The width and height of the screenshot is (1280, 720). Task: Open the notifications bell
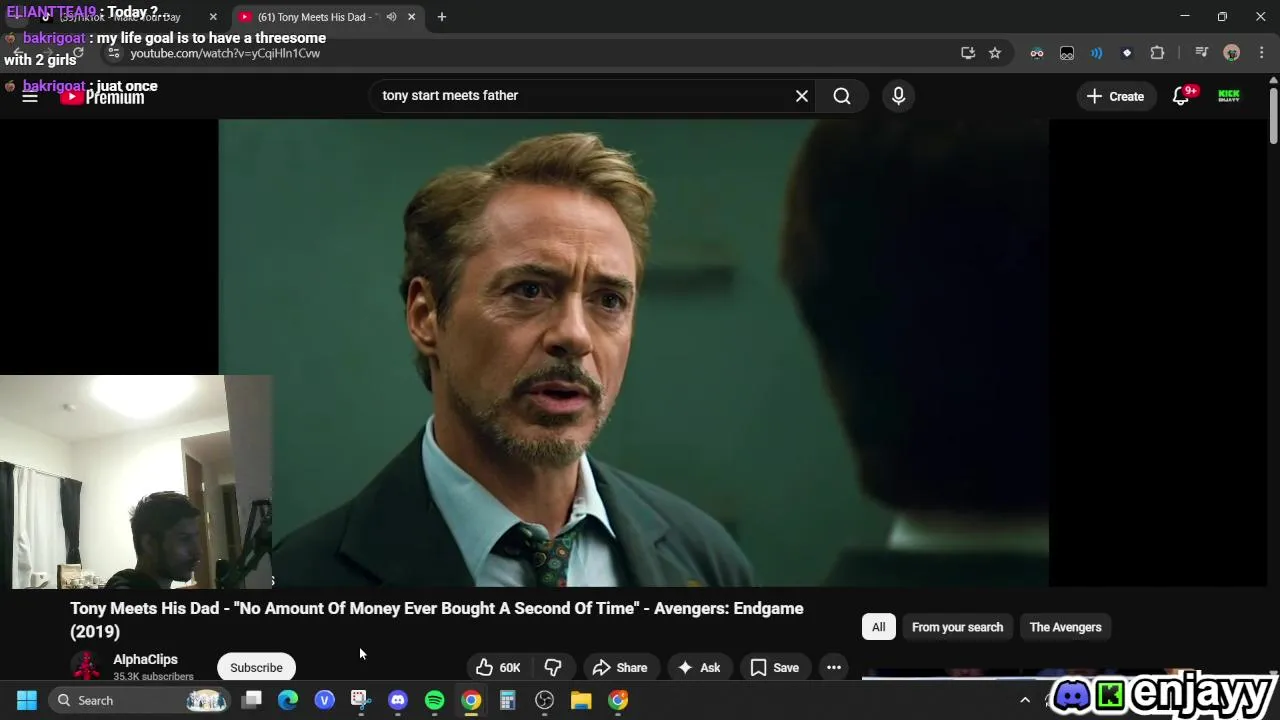pyautogui.click(x=1181, y=96)
